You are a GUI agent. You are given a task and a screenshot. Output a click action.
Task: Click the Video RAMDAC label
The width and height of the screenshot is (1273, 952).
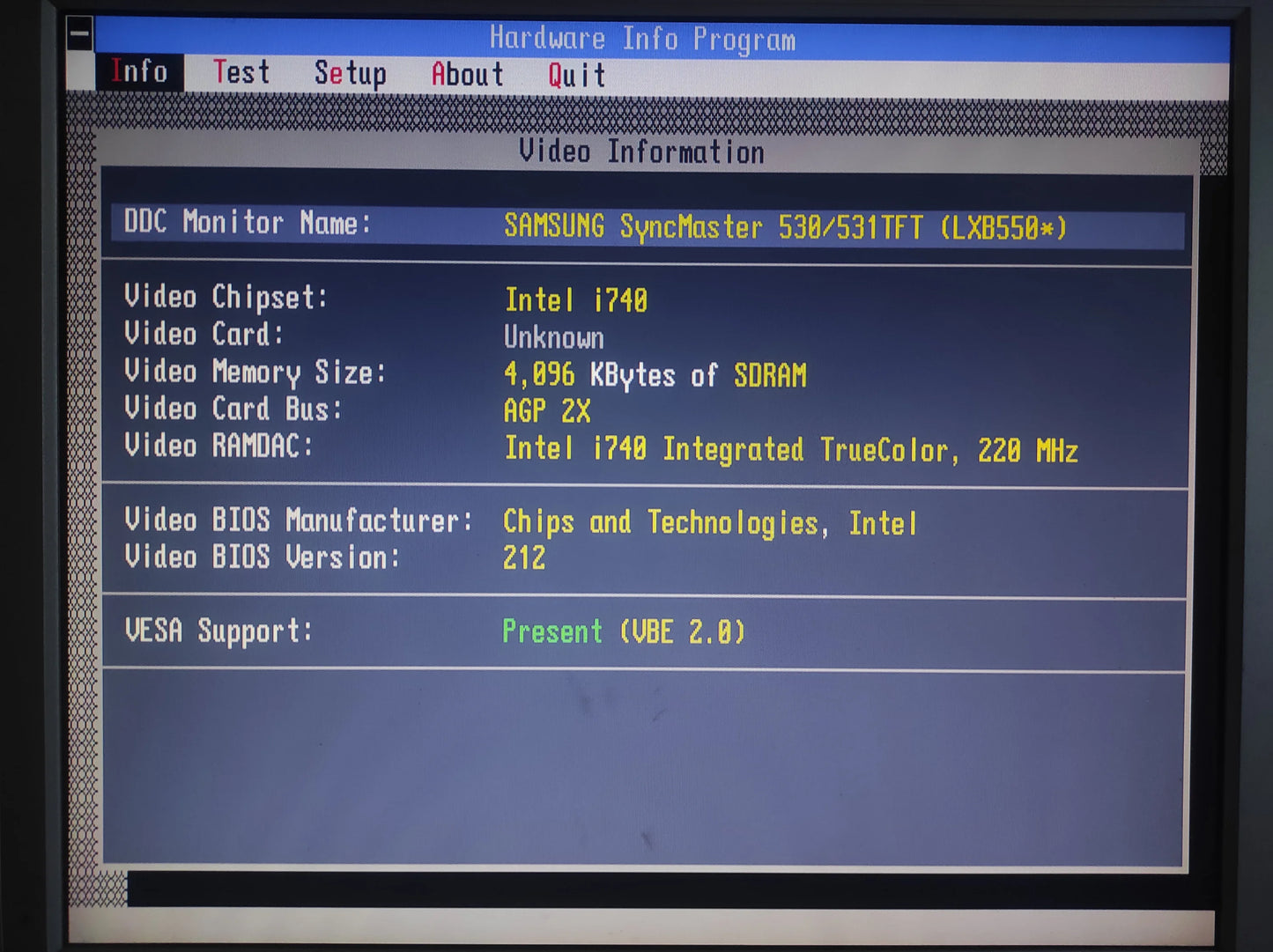(218, 446)
